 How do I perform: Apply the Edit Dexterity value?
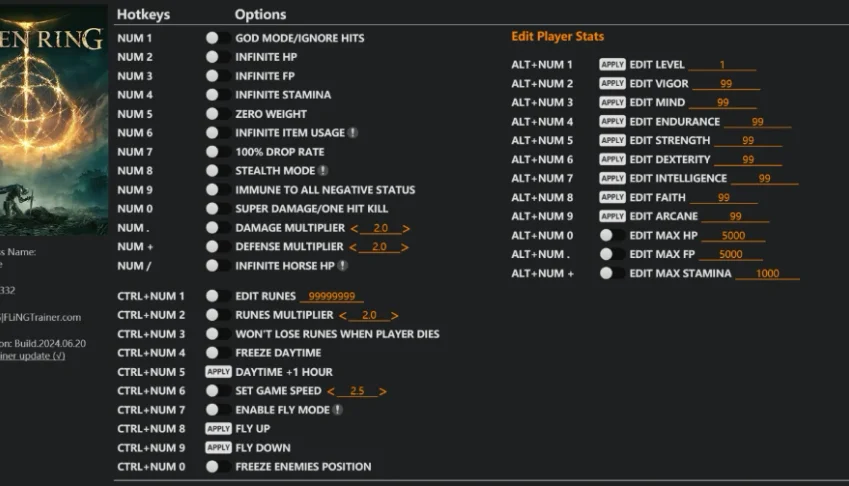tap(612, 159)
